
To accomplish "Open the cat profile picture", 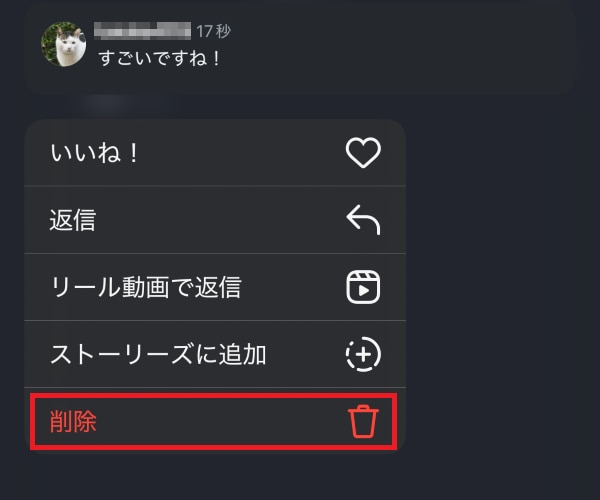I will point(64,44).
